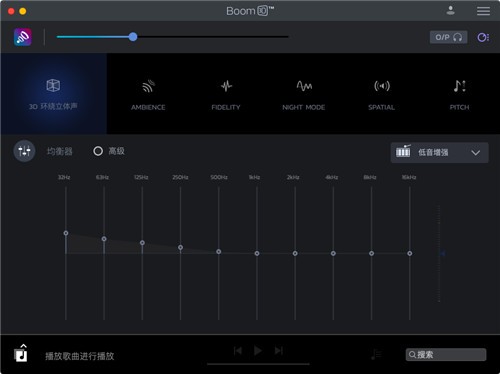The height and width of the screenshot is (374, 500).
Task: Click the play button
Action: coord(258,351)
